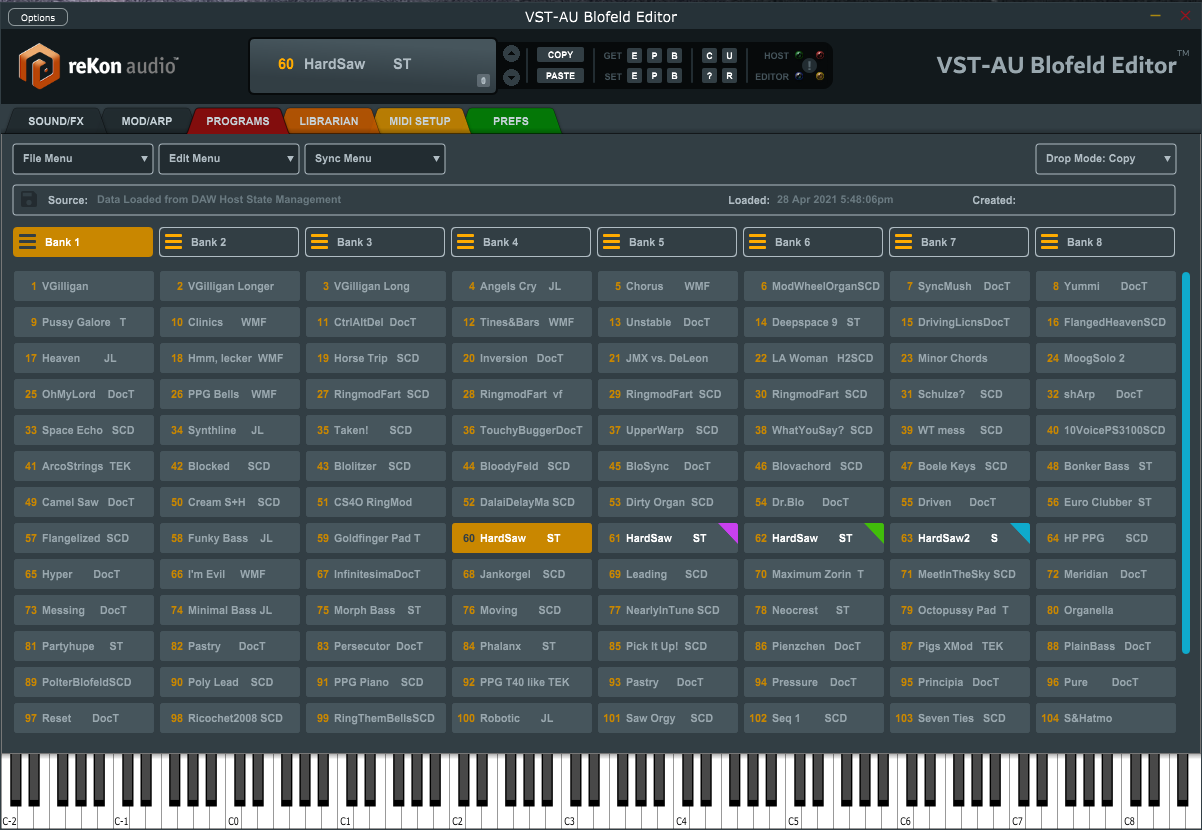This screenshot has height=830, width=1202.
Task: Open the File Menu dropdown
Action: pyautogui.click(x=83, y=158)
